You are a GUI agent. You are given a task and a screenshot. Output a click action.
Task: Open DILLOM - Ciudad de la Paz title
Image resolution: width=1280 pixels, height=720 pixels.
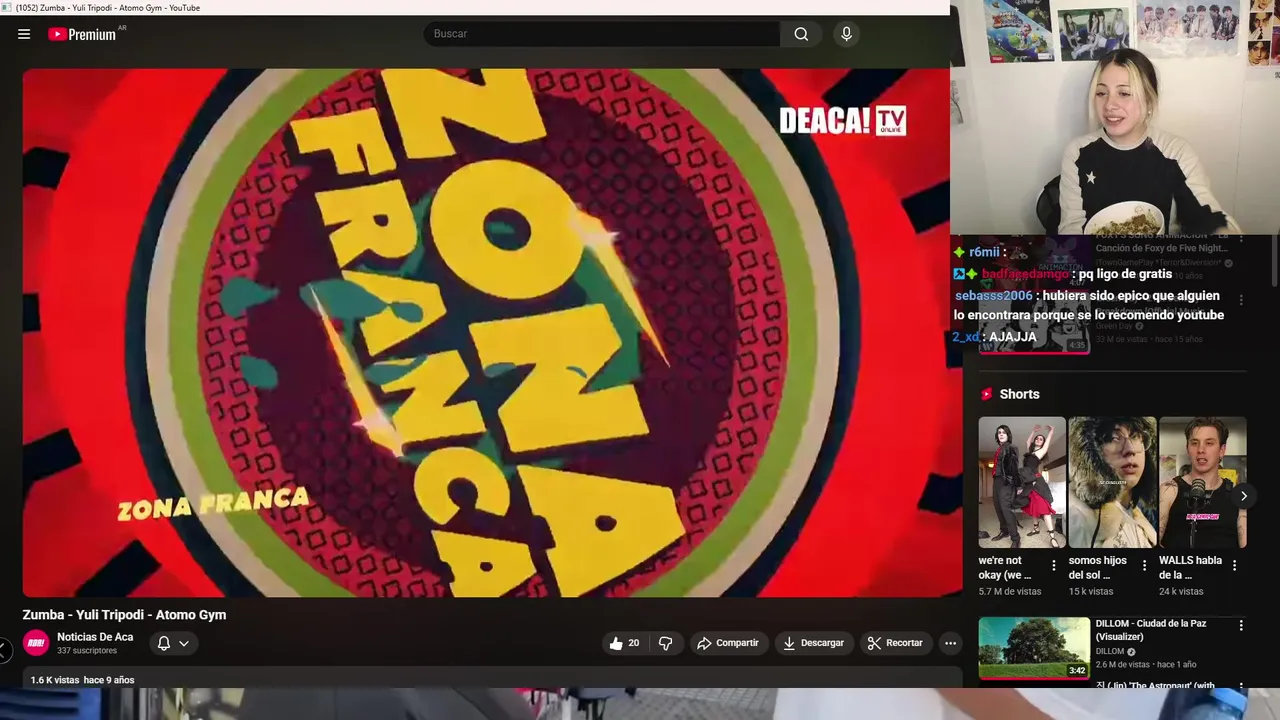[x=1151, y=630]
